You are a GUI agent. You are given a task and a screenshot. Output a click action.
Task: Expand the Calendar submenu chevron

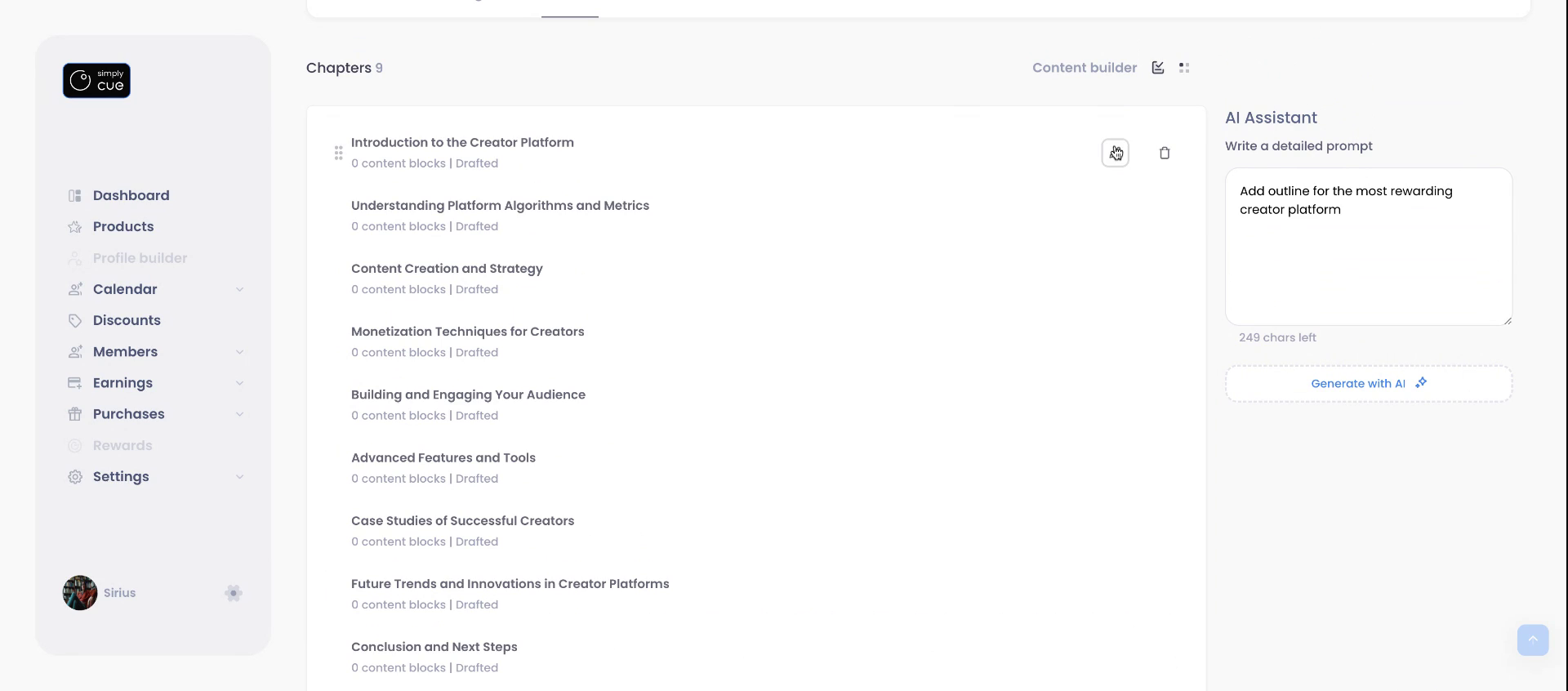[x=239, y=290]
